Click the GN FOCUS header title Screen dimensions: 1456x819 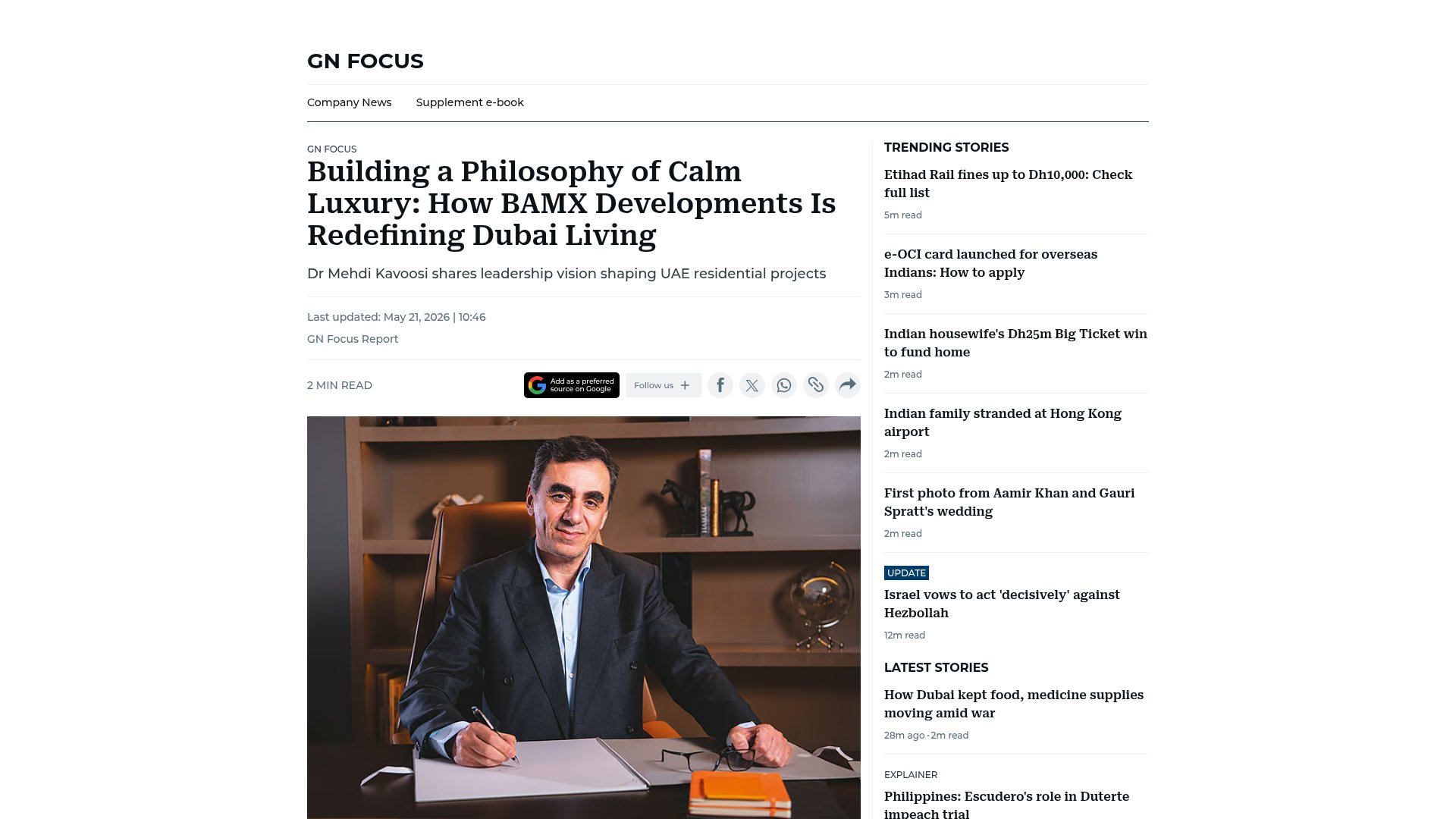pyautogui.click(x=366, y=61)
